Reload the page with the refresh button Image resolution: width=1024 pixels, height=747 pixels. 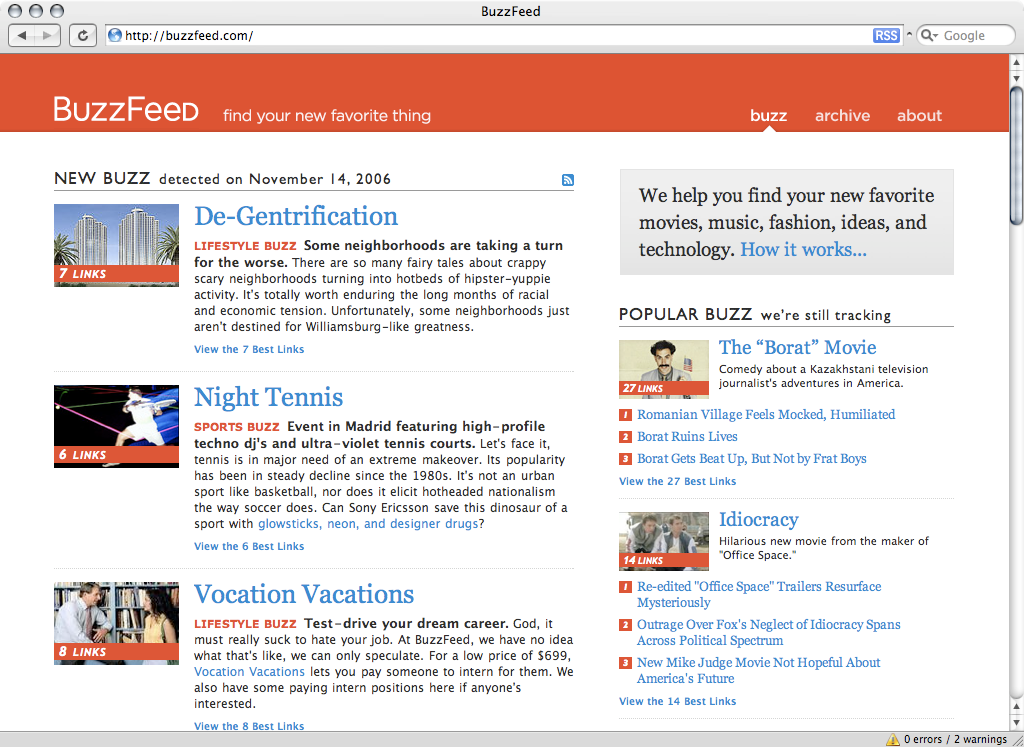click(82, 35)
